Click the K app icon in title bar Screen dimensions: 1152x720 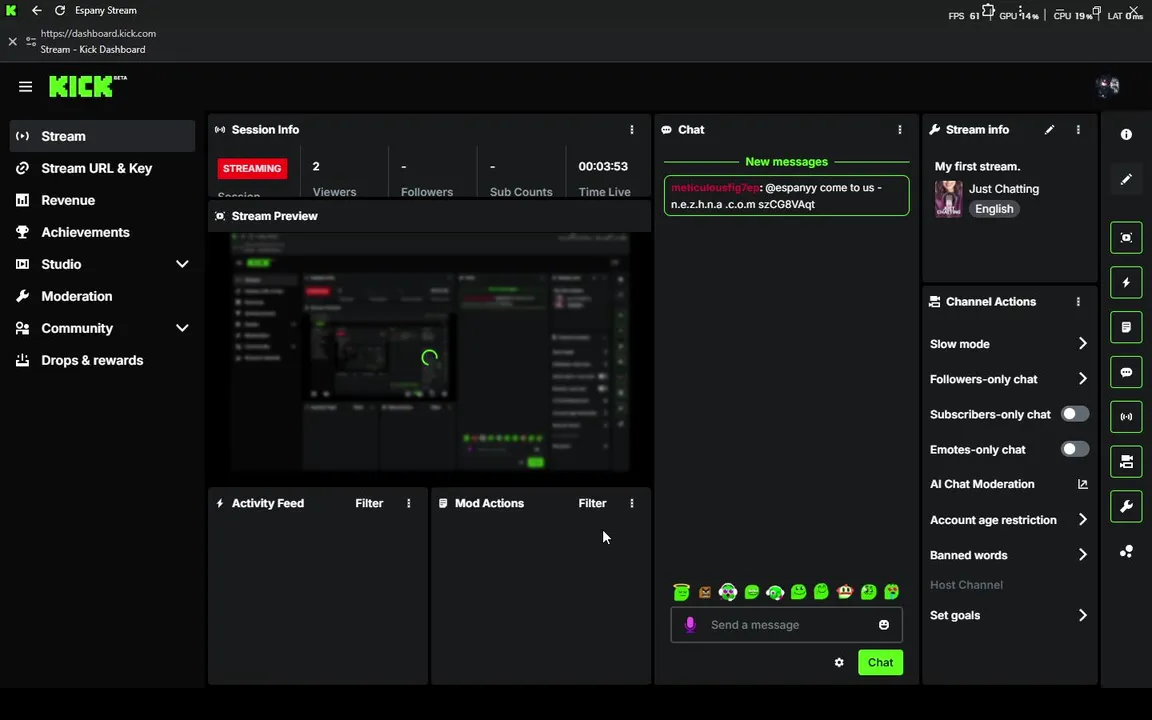(11, 10)
